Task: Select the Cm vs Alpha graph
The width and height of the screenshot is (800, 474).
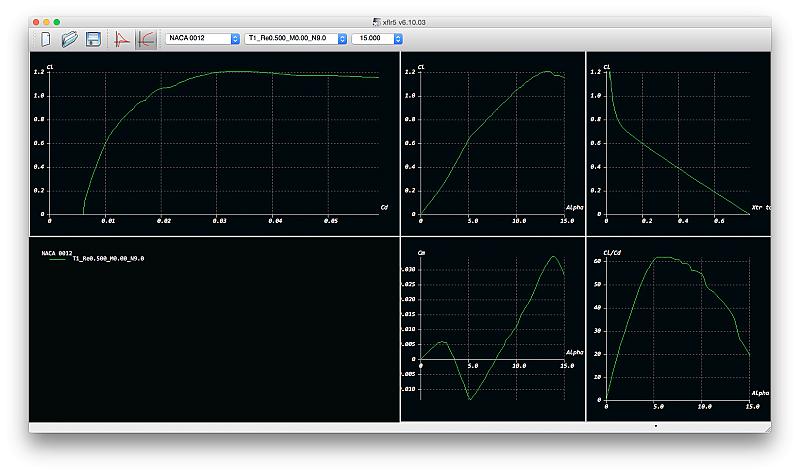Action: click(492, 329)
